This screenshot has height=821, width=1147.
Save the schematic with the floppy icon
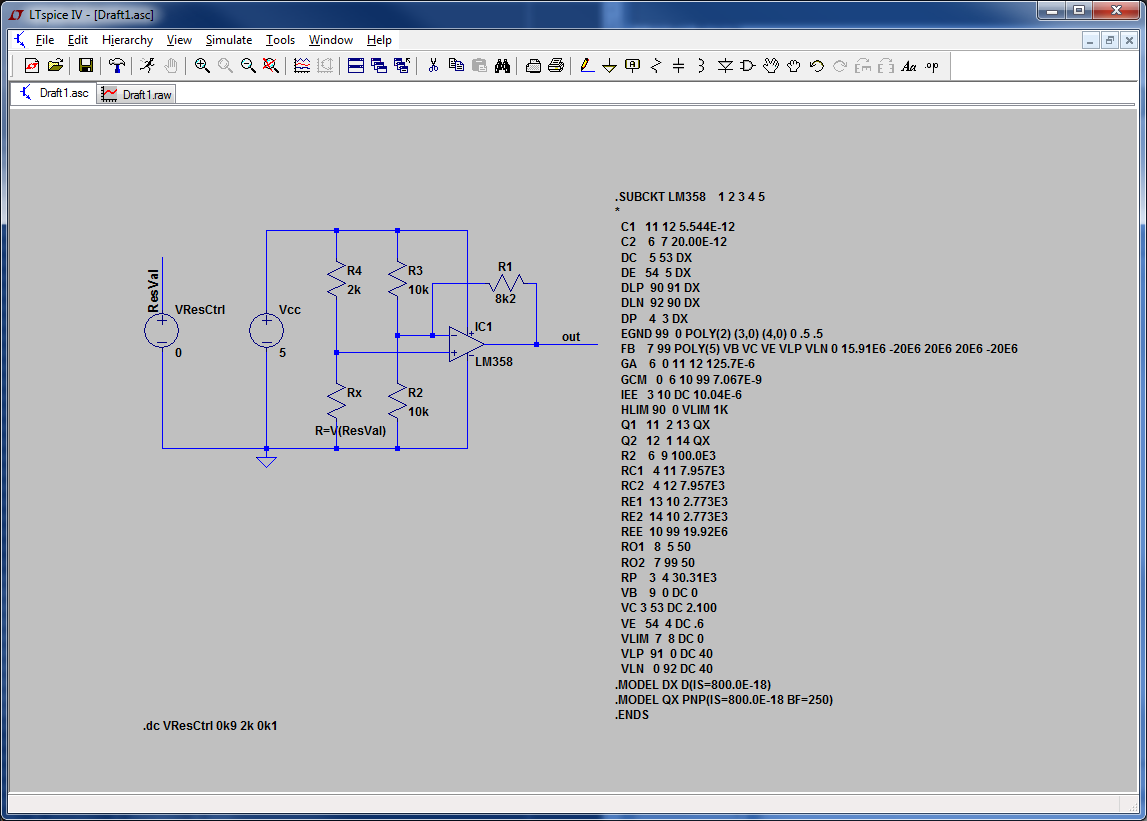click(86, 66)
